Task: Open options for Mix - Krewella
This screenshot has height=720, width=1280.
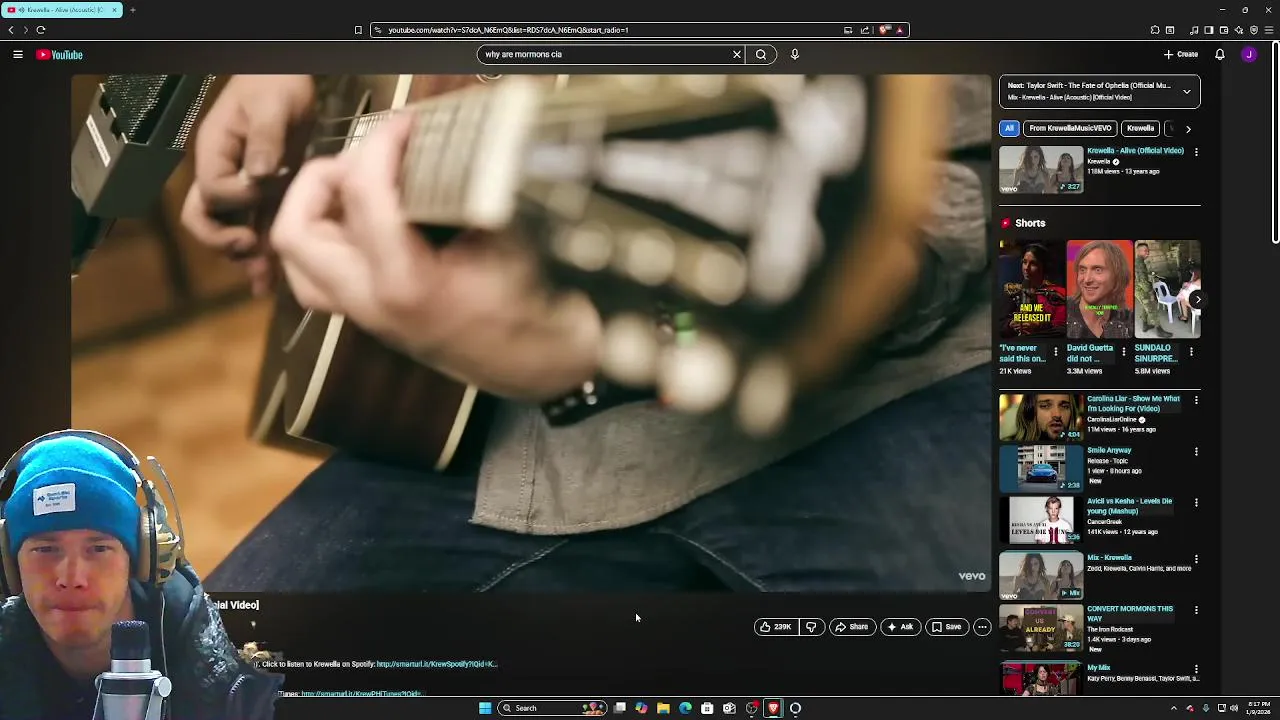Action: [x=1196, y=559]
